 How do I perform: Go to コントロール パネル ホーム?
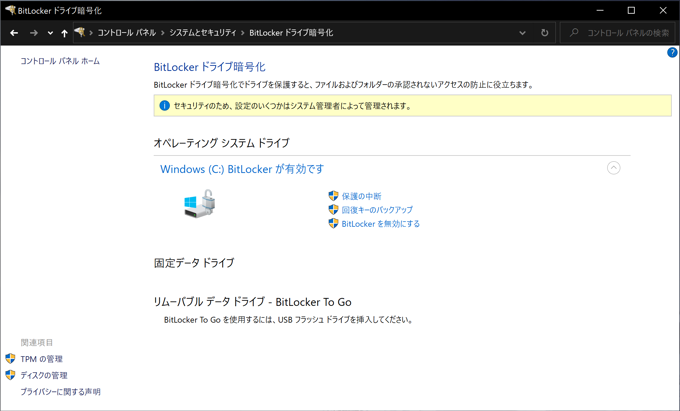(60, 61)
